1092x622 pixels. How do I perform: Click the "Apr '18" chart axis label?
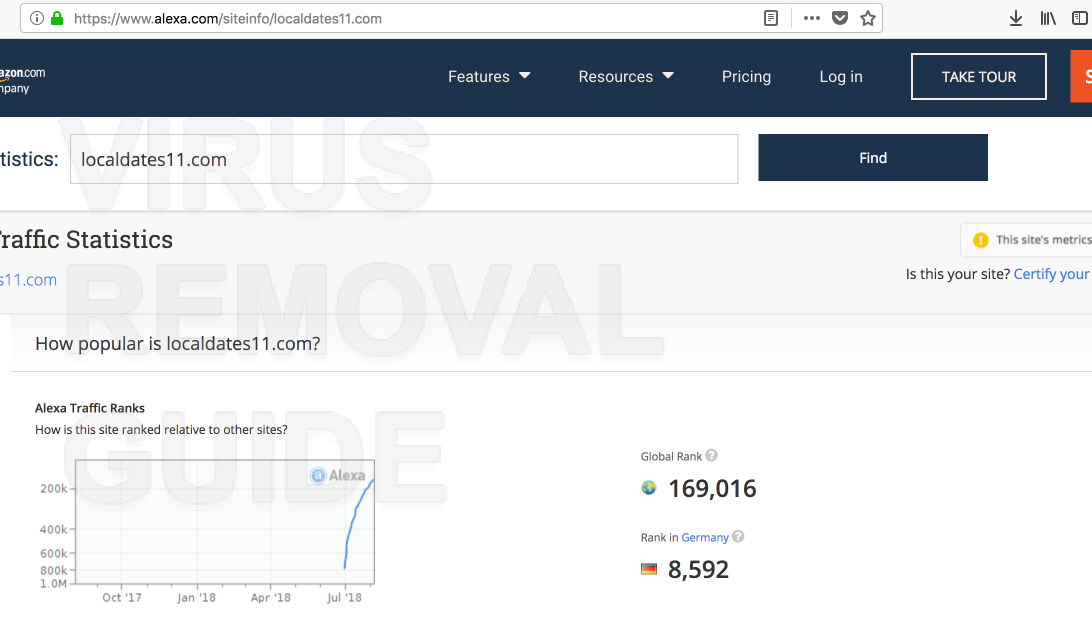[x=271, y=598]
